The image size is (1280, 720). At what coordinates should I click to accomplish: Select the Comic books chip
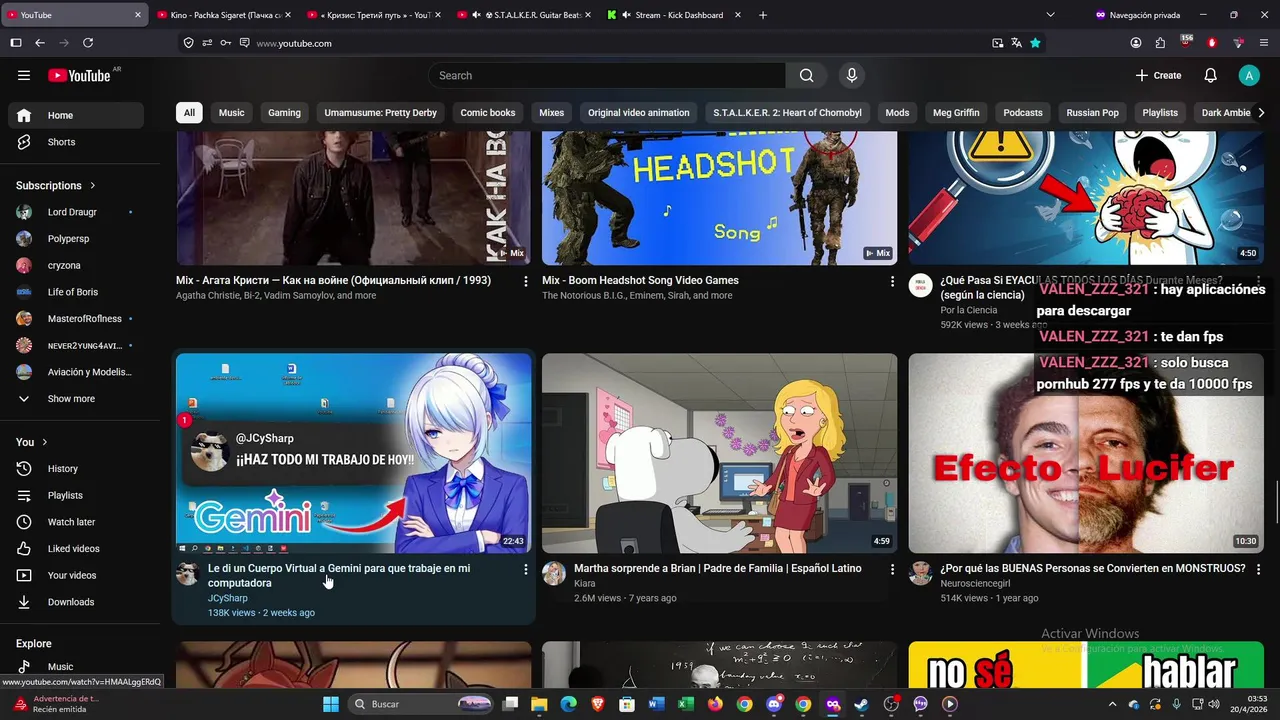click(488, 113)
